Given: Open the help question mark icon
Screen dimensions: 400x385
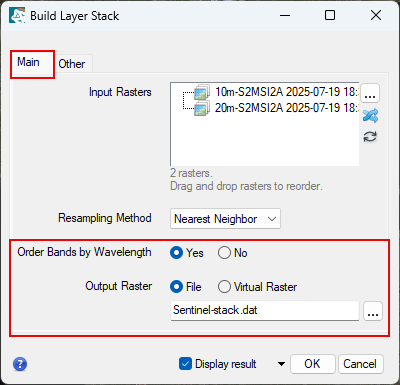Looking at the screenshot, I should 20,364.
